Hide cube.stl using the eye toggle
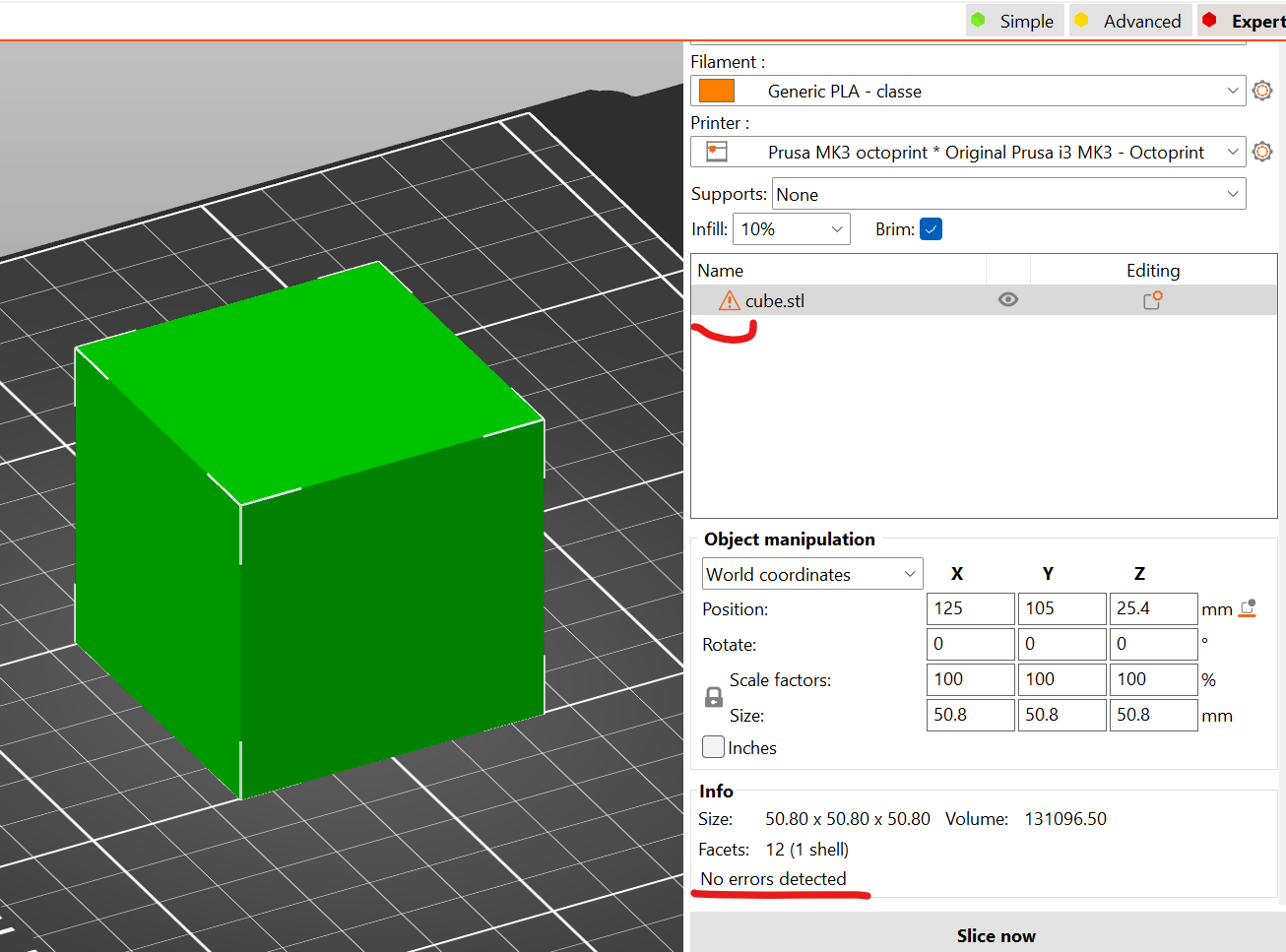Viewport: 1286px width, 952px height. (1007, 299)
